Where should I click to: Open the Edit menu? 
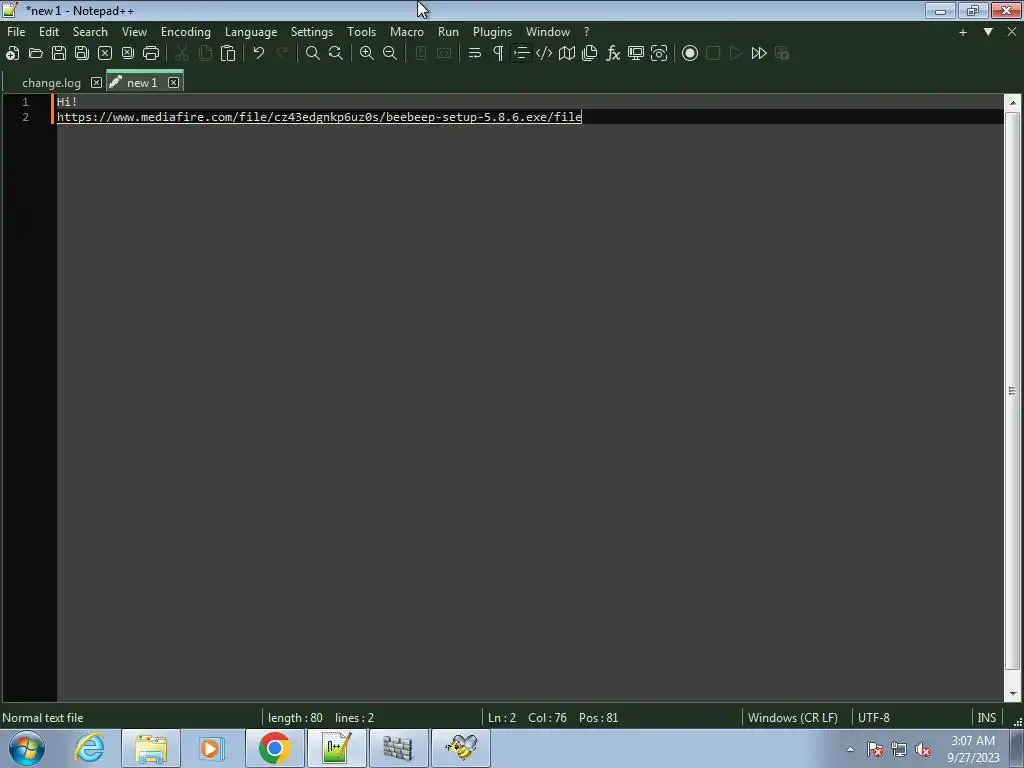coord(49,32)
